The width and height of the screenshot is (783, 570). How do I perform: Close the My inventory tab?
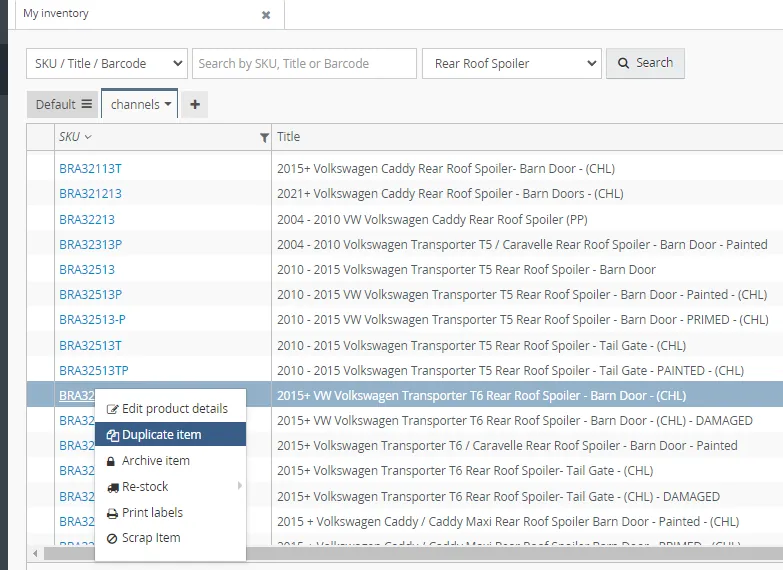266,15
